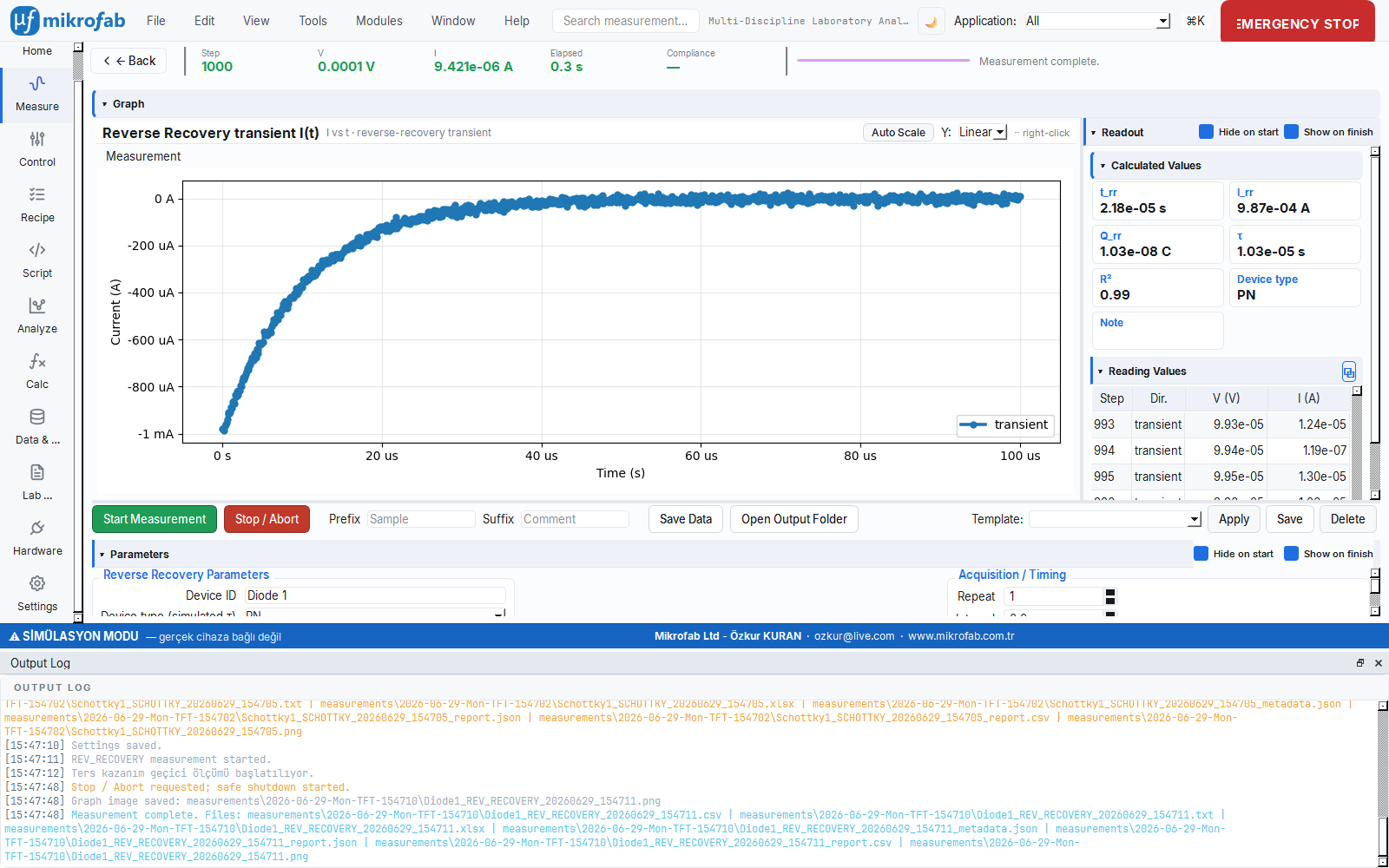Screen dimensions: 1389x868
Task: Open the Calc fx sidebar icon
Action: pos(37,372)
